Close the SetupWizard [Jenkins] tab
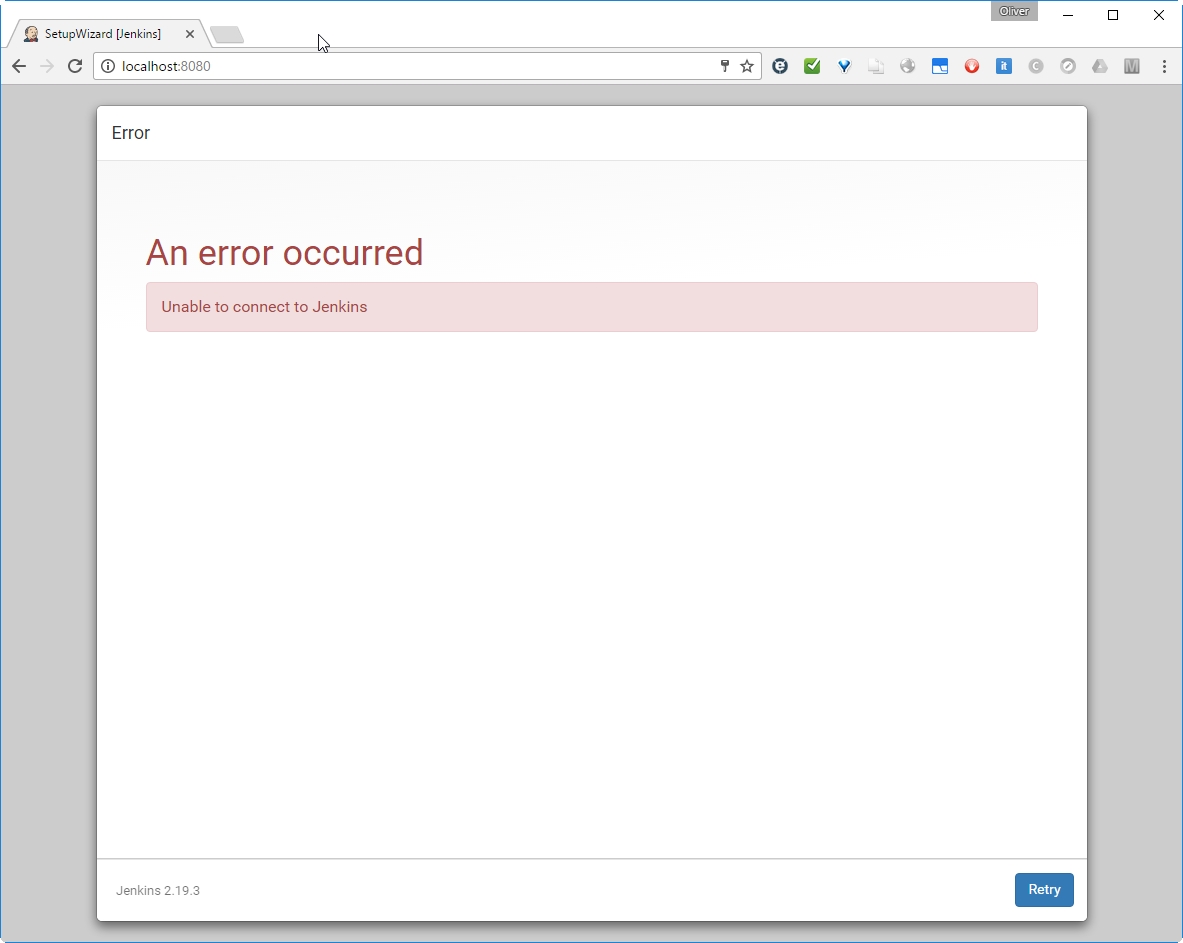 (x=190, y=34)
